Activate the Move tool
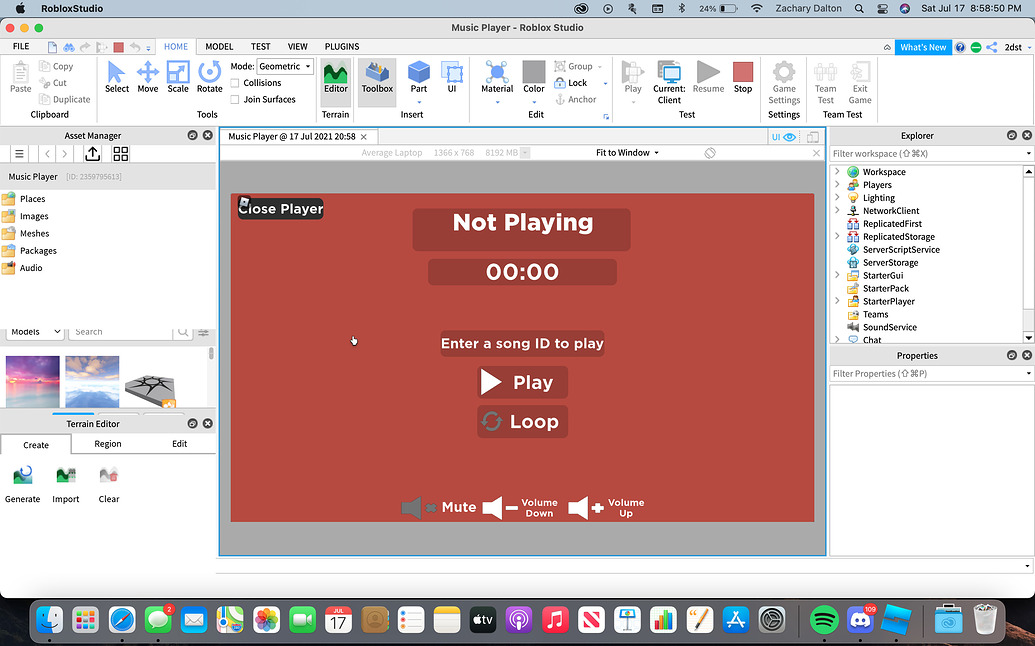This screenshot has width=1035, height=646. click(x=148, y=77)
